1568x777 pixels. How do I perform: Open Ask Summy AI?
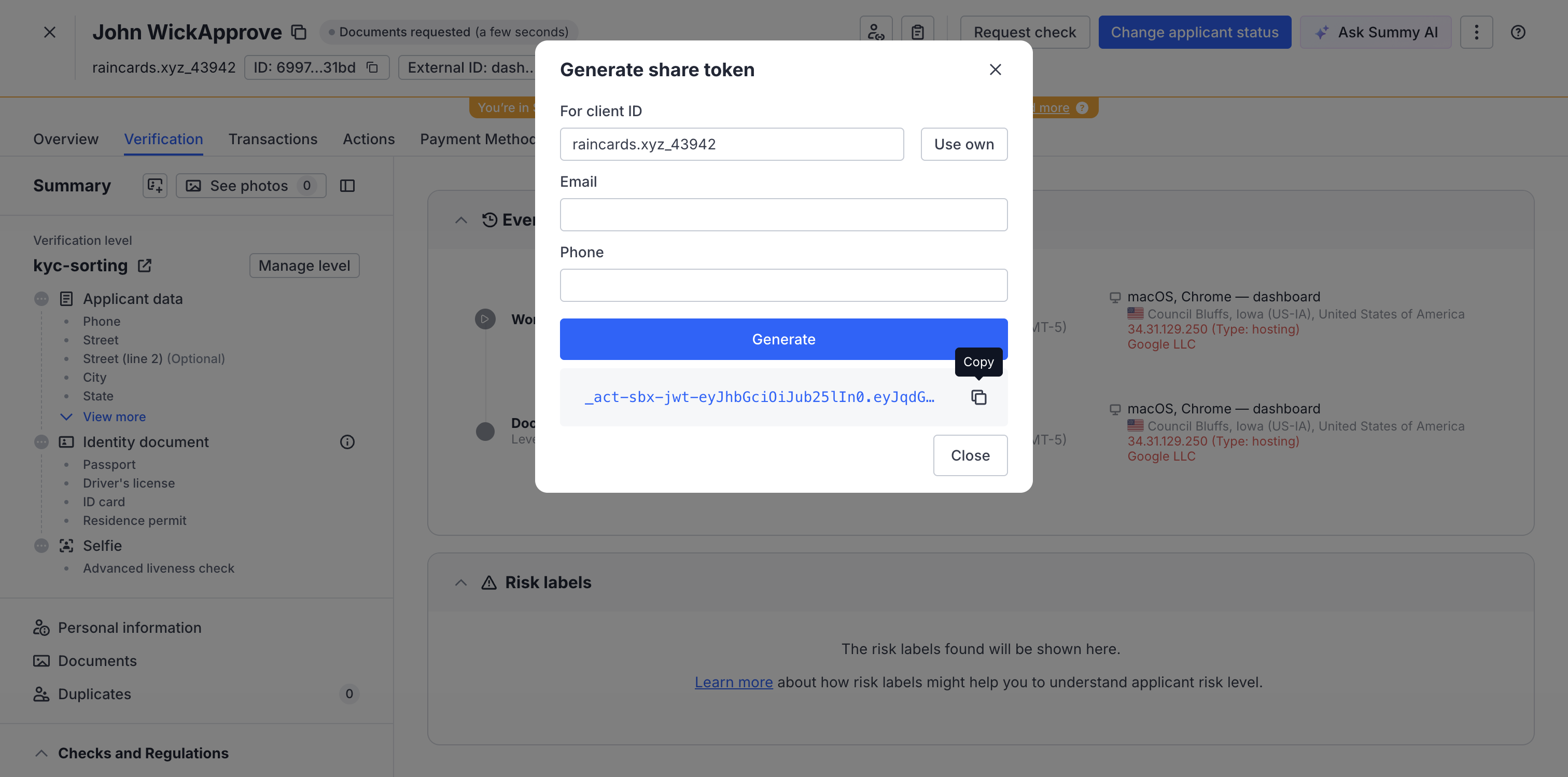tap(1375, 32)
